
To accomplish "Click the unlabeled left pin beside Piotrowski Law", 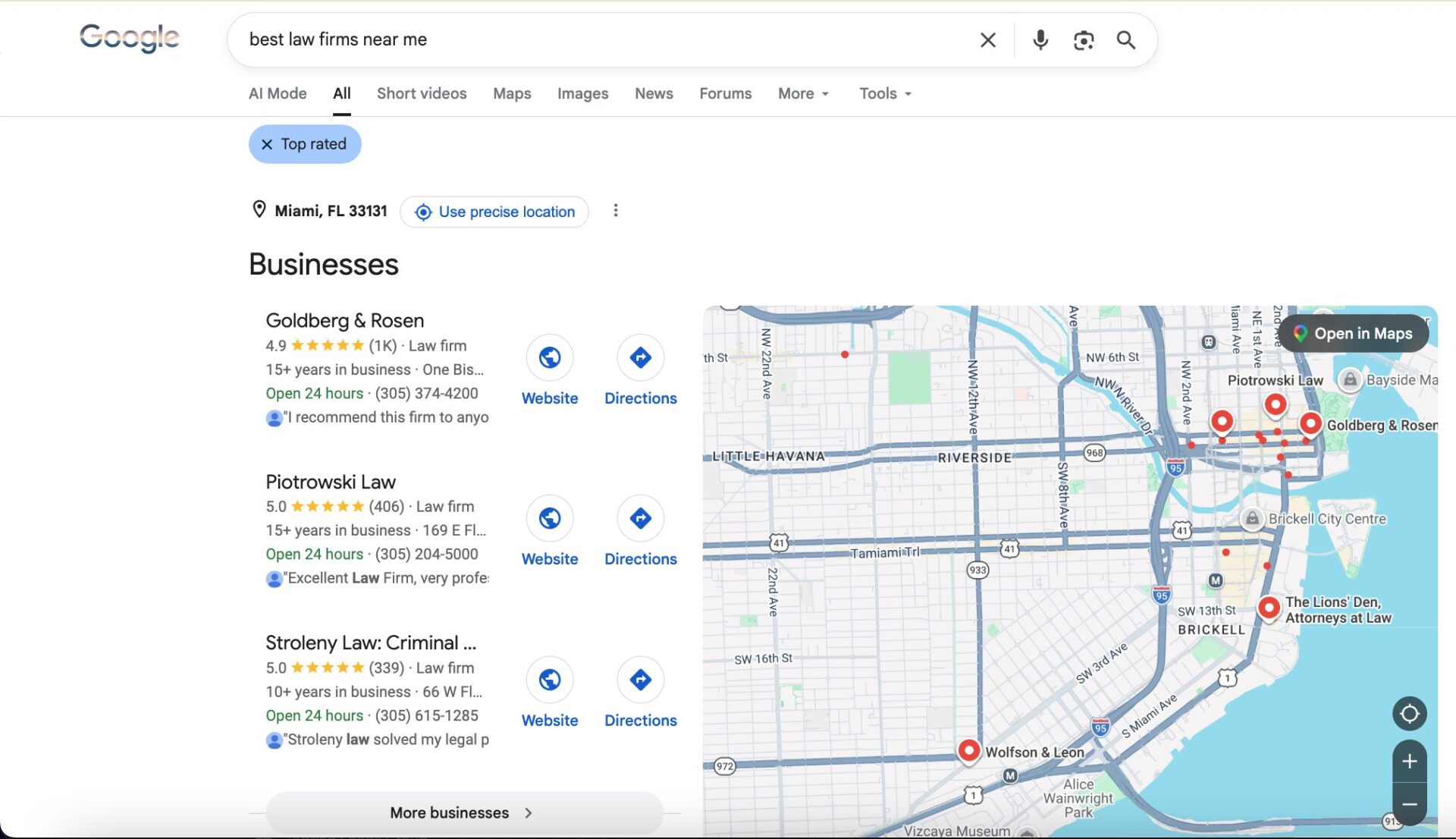I will click(1222, 421).
